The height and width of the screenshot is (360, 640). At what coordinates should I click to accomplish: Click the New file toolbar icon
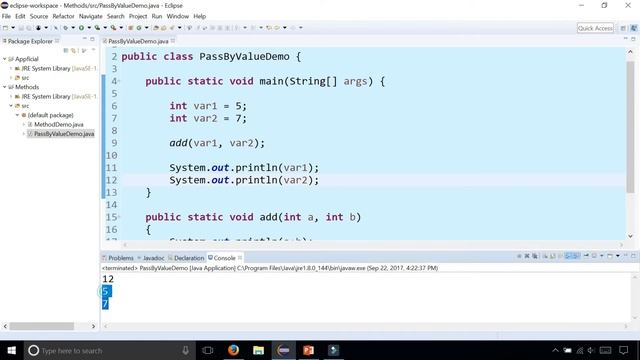[x=5, y=28]
